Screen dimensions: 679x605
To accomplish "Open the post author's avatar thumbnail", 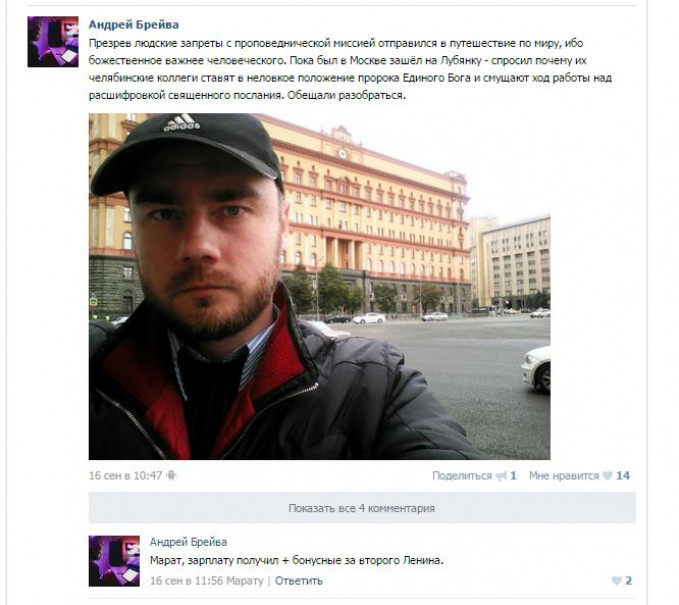I will click(x=53, y=42).
